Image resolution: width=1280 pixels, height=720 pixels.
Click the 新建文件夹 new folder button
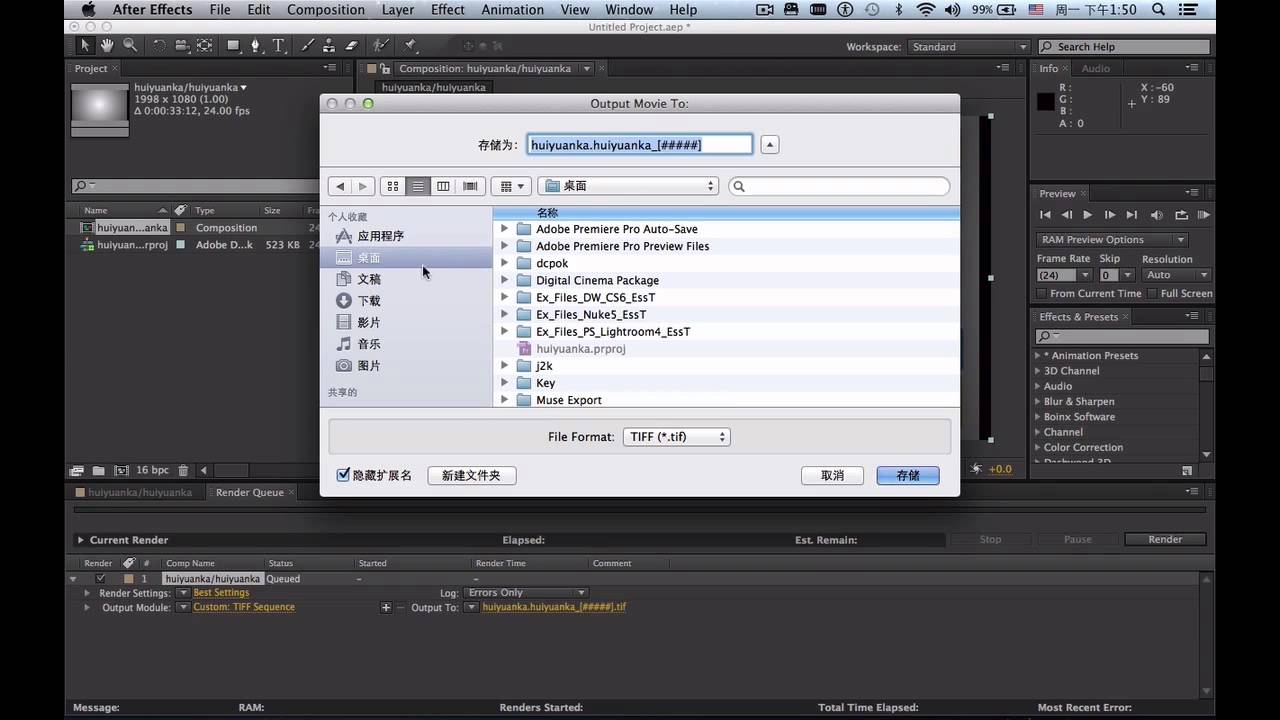point(471,475)
